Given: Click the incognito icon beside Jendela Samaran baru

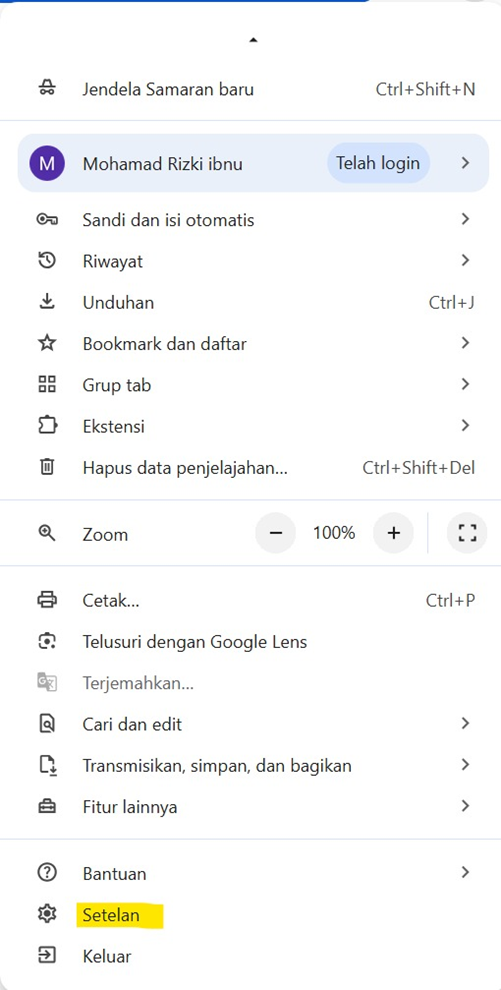Looking at the screenshot, I should 47,89.
